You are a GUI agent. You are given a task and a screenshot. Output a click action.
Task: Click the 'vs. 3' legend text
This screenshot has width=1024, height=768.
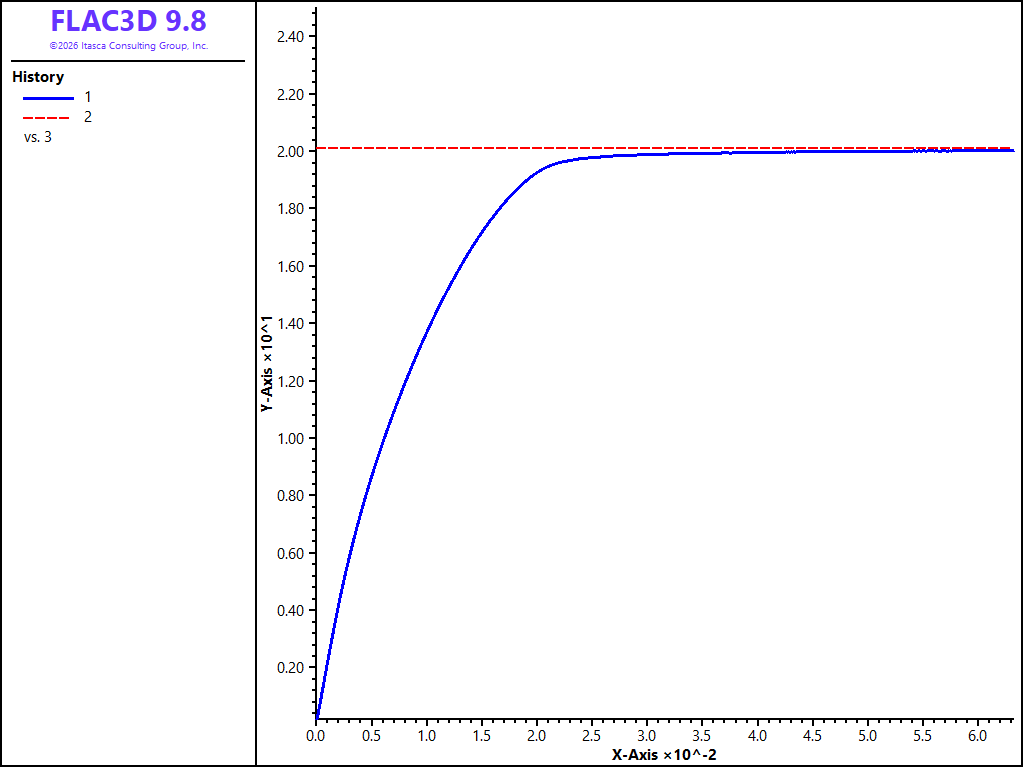(38, 138)
